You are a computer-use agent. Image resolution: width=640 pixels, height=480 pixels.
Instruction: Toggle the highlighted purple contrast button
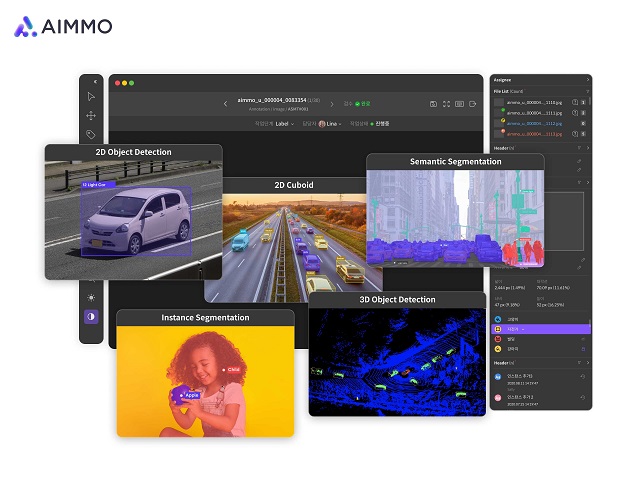[x=91, y=316]
